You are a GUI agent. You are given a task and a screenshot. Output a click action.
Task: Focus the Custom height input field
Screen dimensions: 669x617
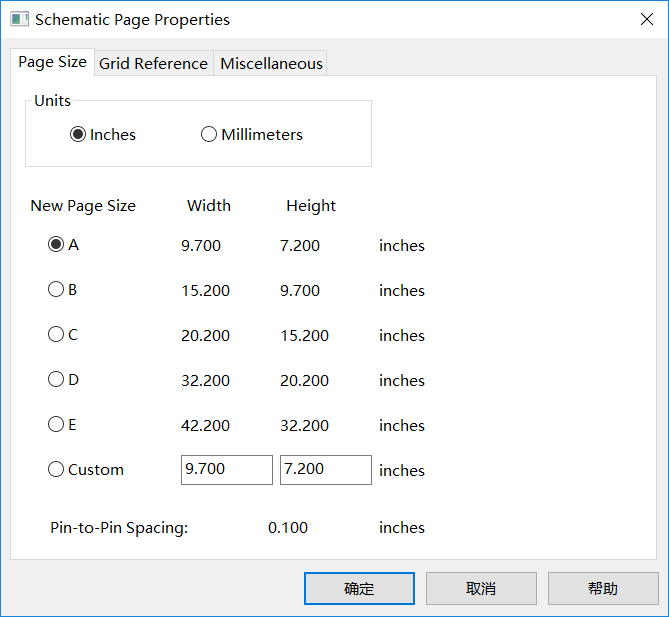pos(325,470)
